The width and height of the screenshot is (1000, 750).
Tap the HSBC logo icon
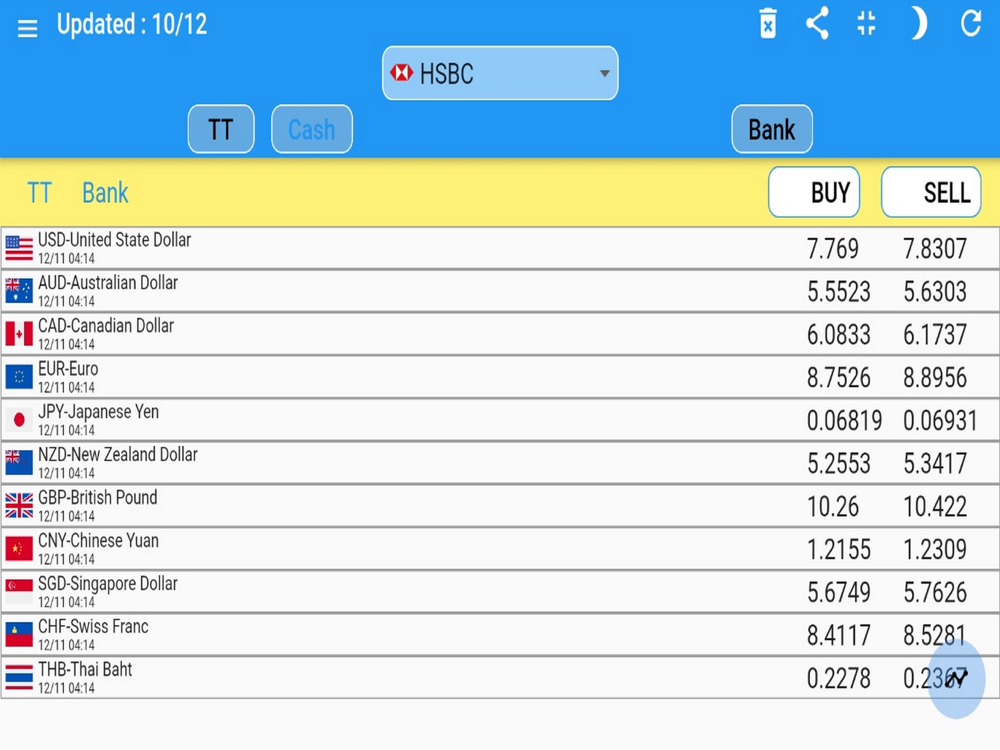point(401,73)
